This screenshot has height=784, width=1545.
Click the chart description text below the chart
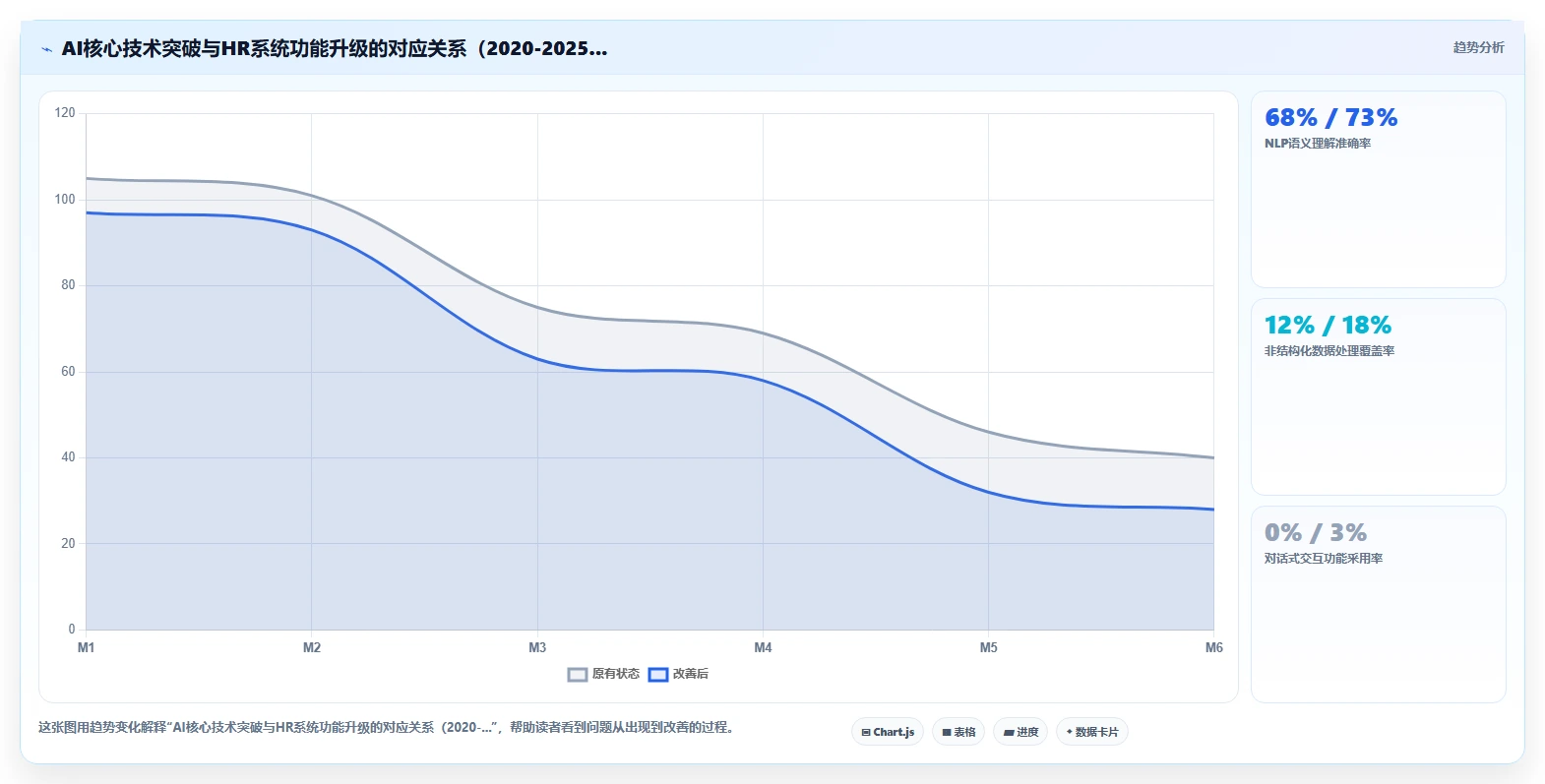(x=387, y=728)
